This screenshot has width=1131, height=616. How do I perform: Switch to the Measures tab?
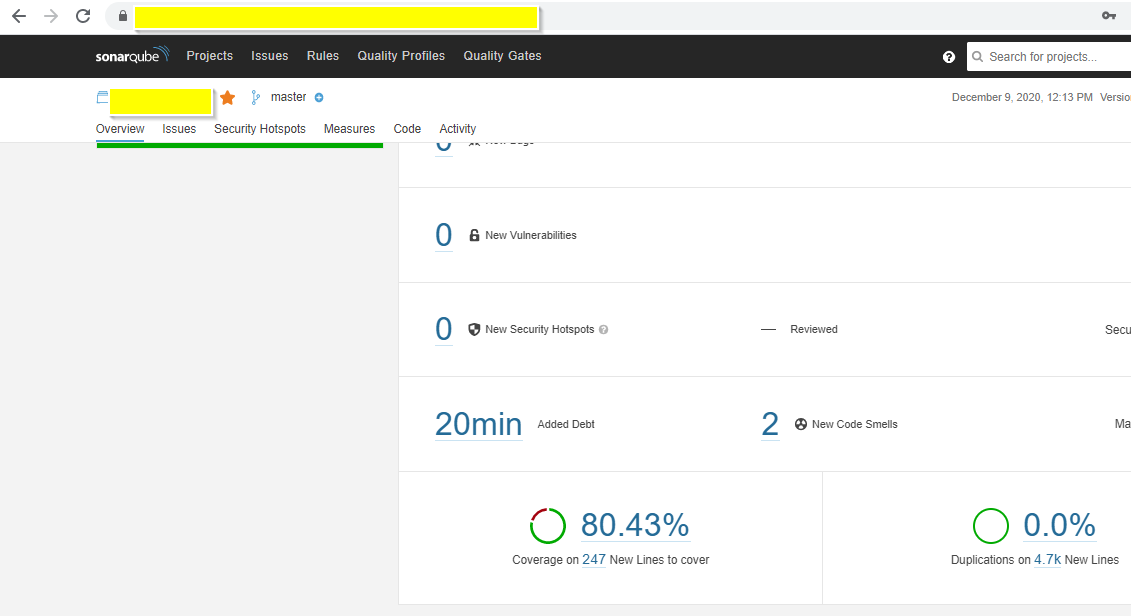[x=349, y=128]
